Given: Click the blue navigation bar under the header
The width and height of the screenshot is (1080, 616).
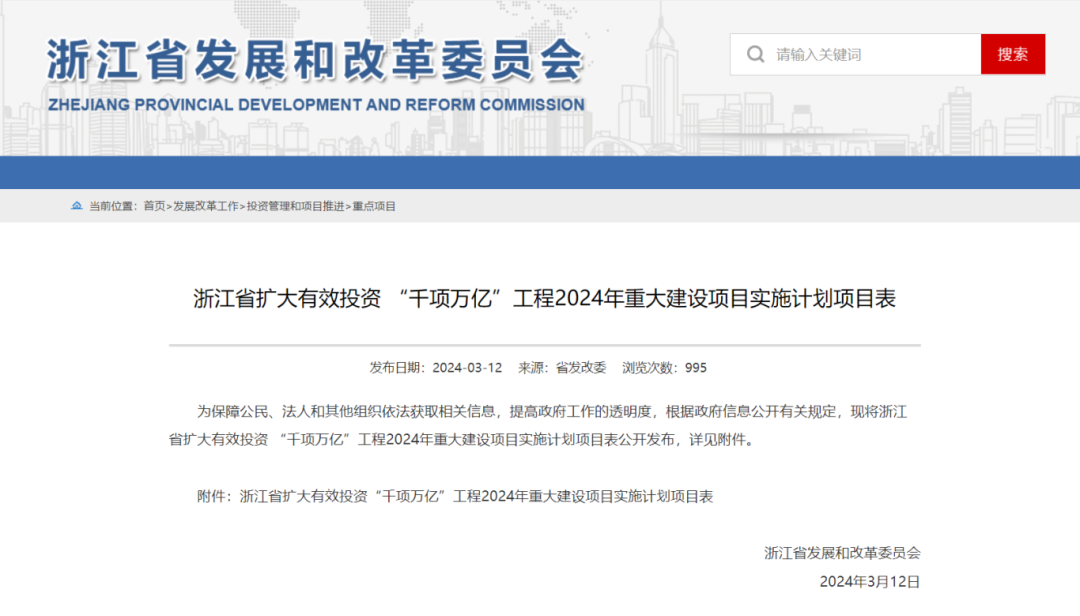Looking at the screenshot, I should point(540,172).
